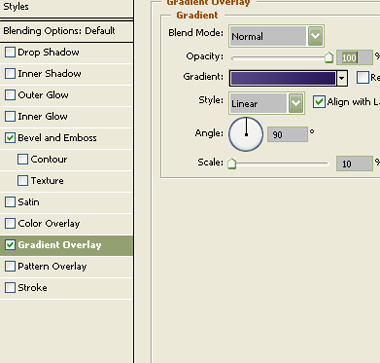
Task: Select the Gradient Overlay row label
Action: point(59,245)
